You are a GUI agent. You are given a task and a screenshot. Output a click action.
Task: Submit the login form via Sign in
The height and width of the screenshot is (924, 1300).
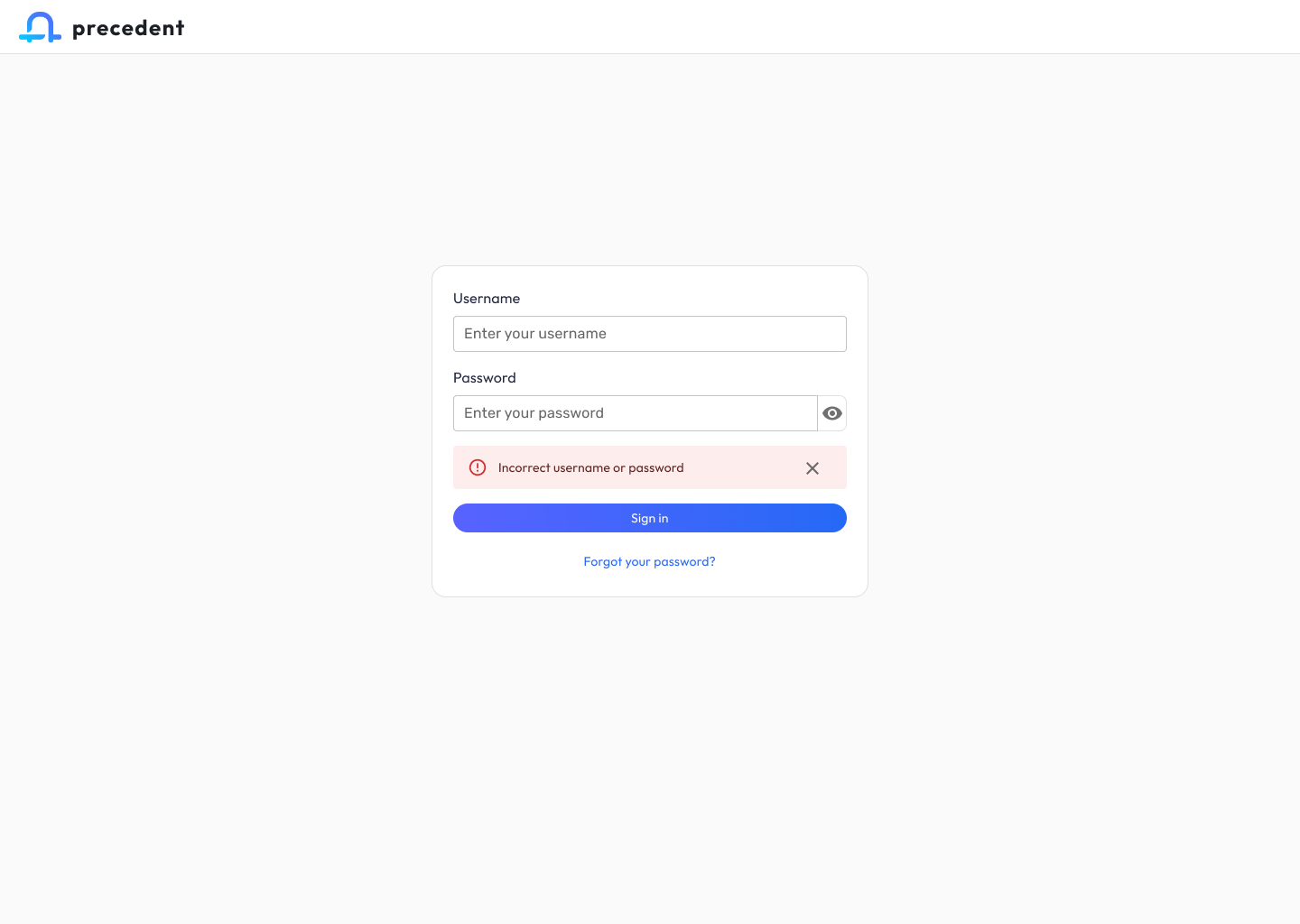coord(650,518)
